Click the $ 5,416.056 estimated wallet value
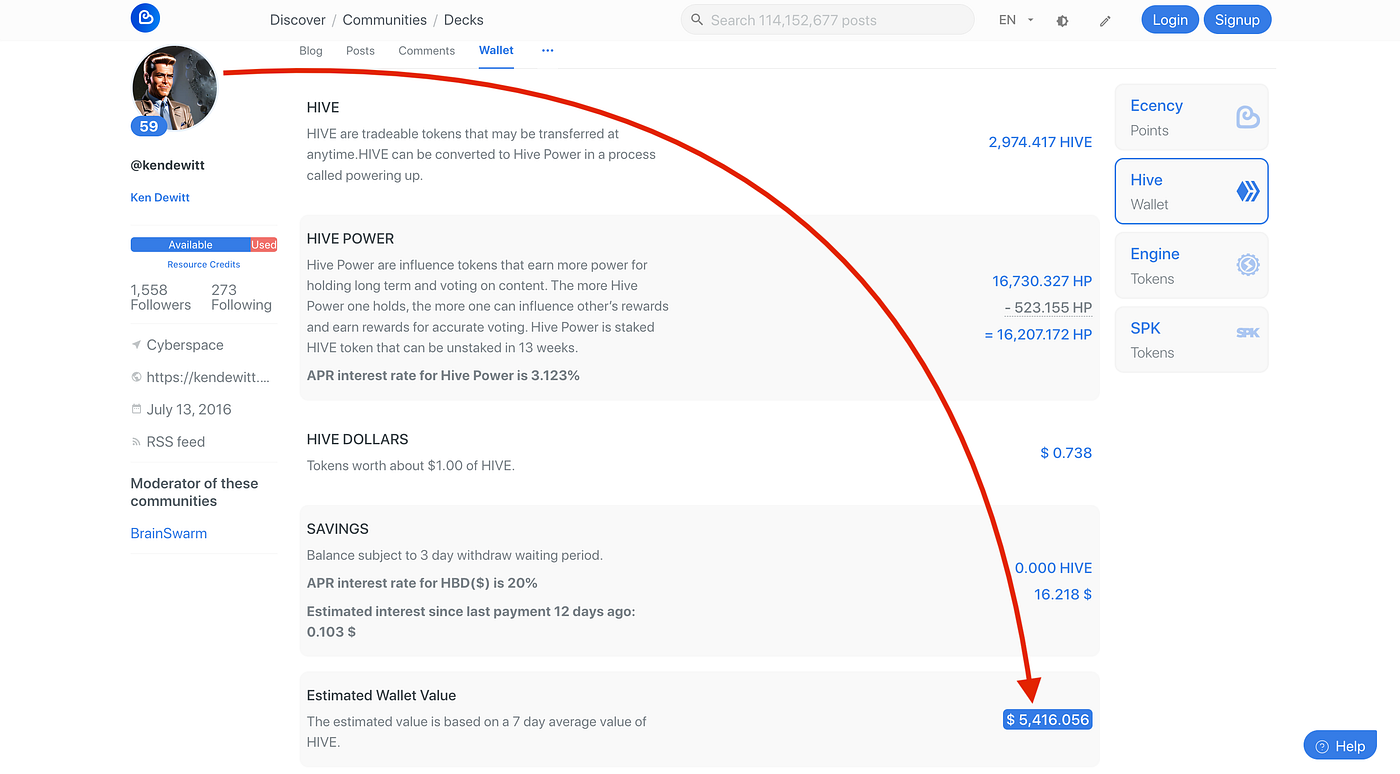 (x=1048, y=720)
